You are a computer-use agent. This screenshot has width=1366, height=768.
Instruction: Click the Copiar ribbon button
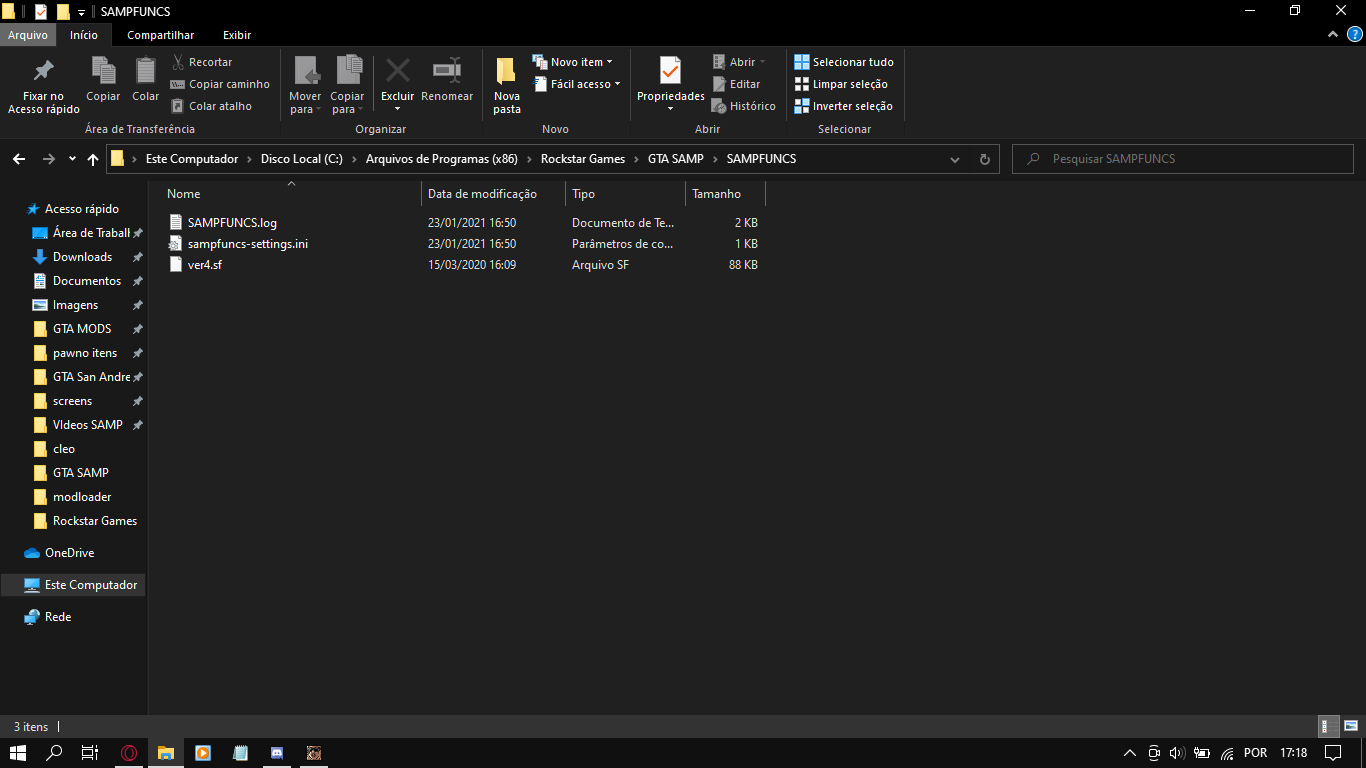(x=103, y=80)
